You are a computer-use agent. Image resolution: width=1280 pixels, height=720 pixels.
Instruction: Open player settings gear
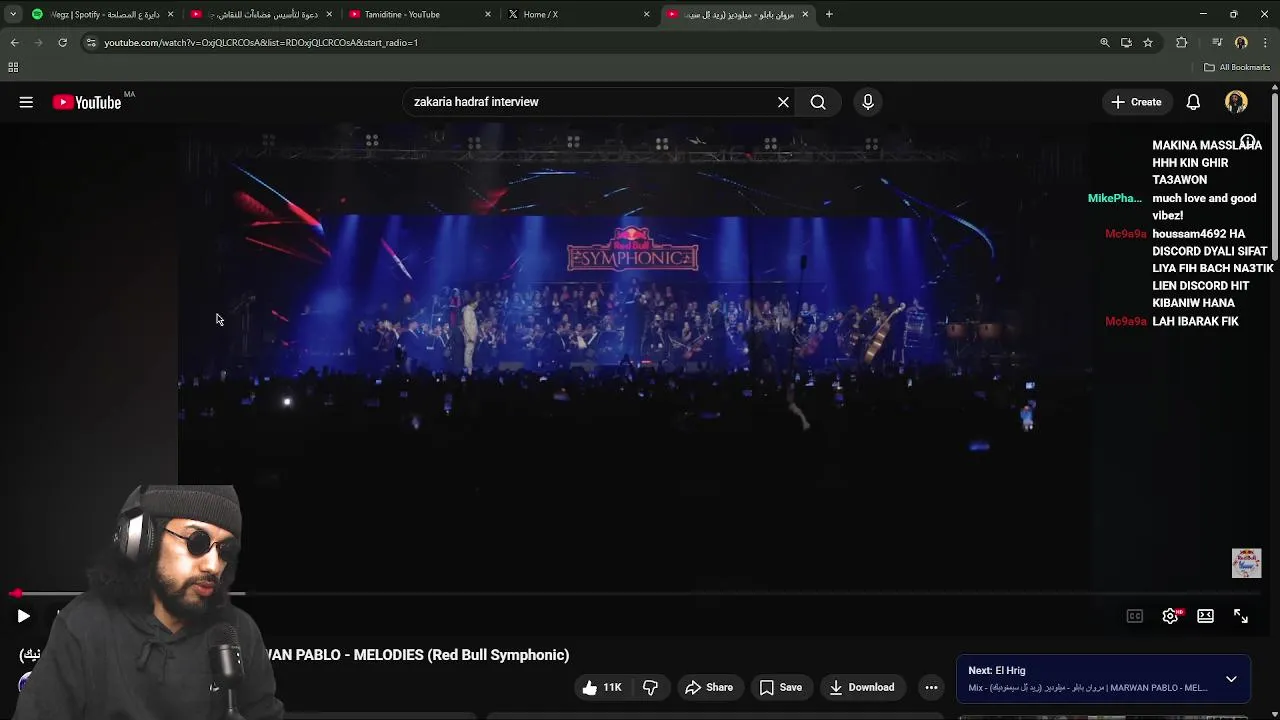point(1170,616)
